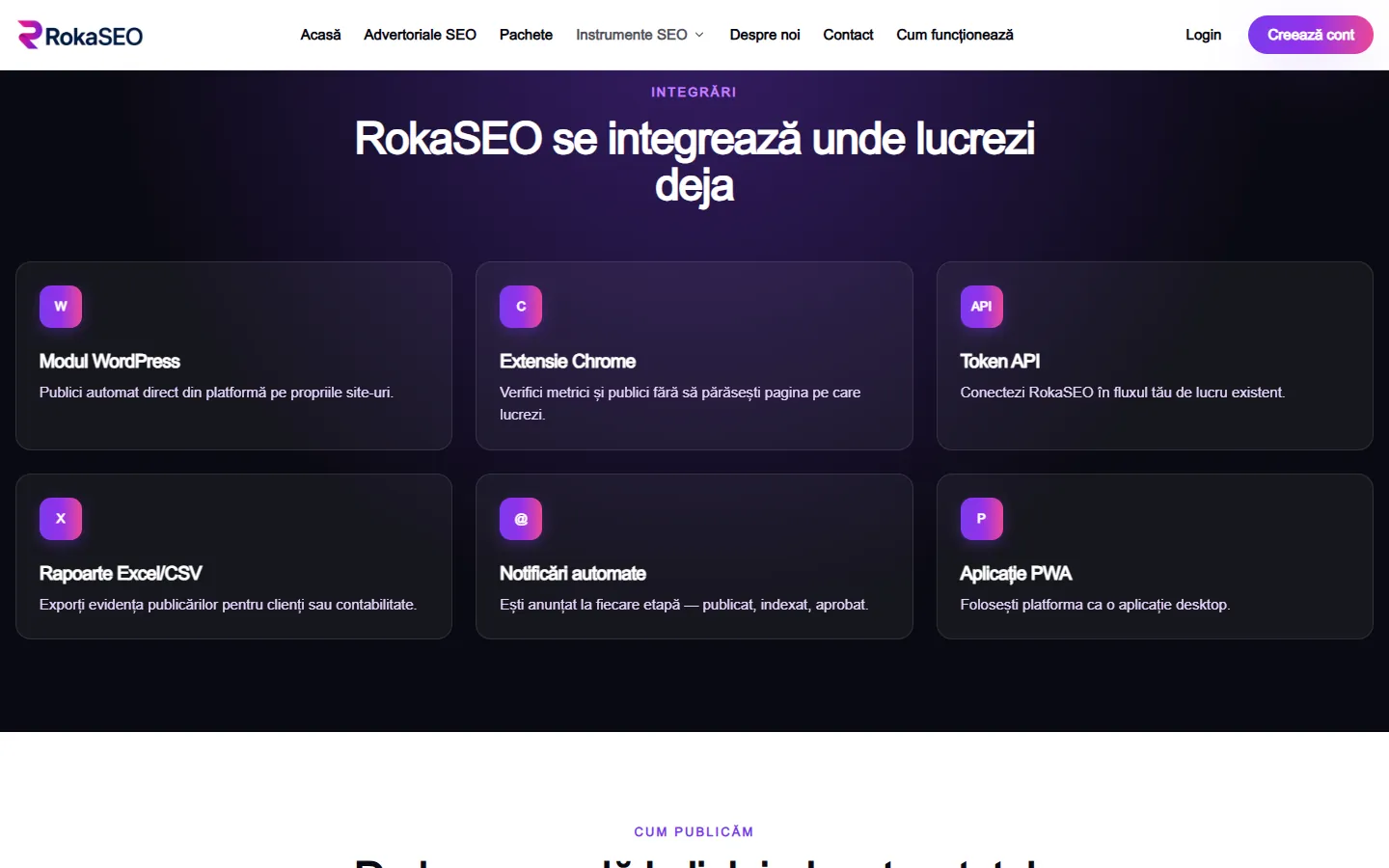1389x868 pixels.
Task: Click the Login link
Action: point(1203,35)
